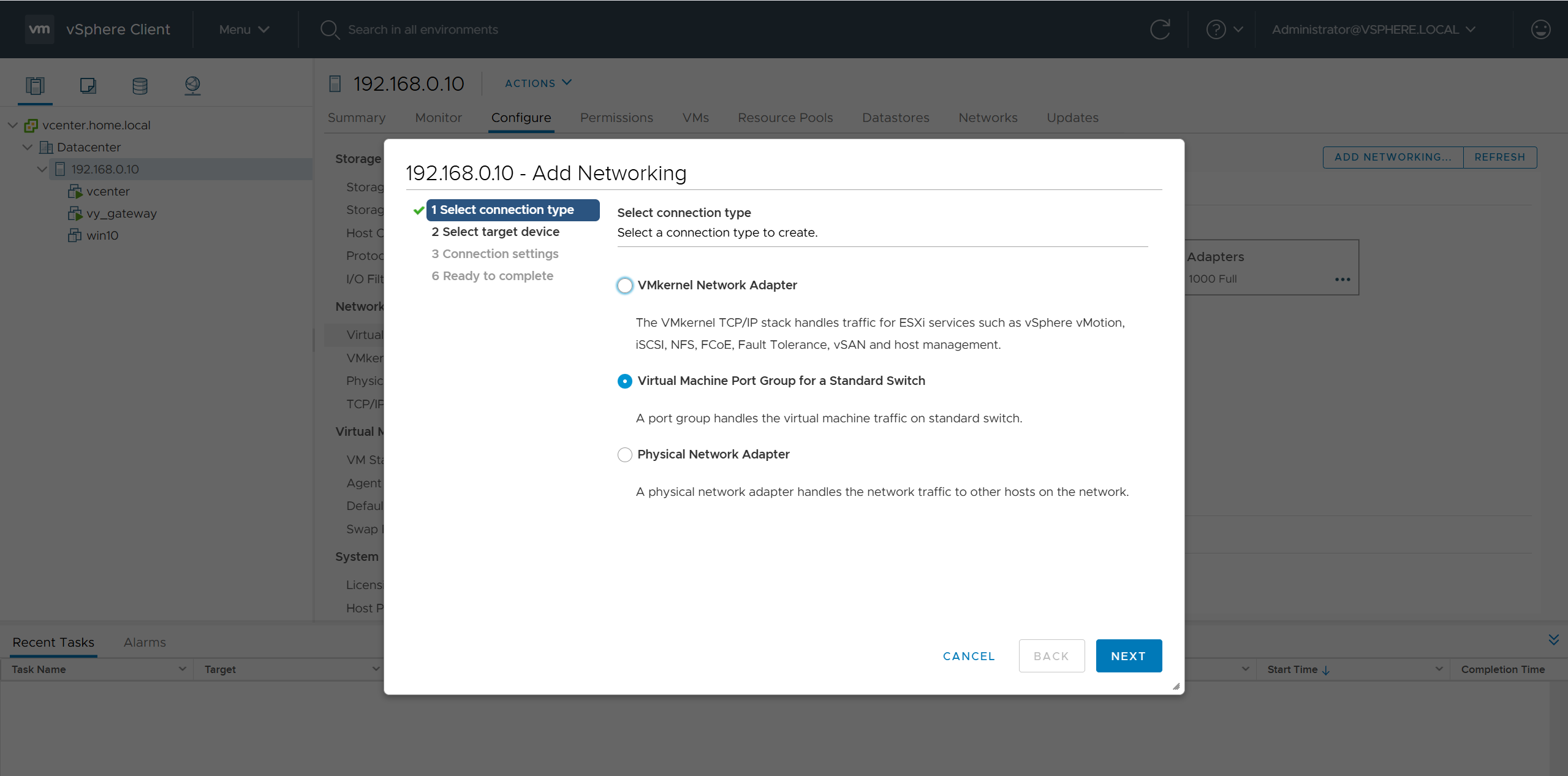The image size is (1568, 776).
Task: Open the Hosts and Clusters inventory icon
Action: point(35,85)
